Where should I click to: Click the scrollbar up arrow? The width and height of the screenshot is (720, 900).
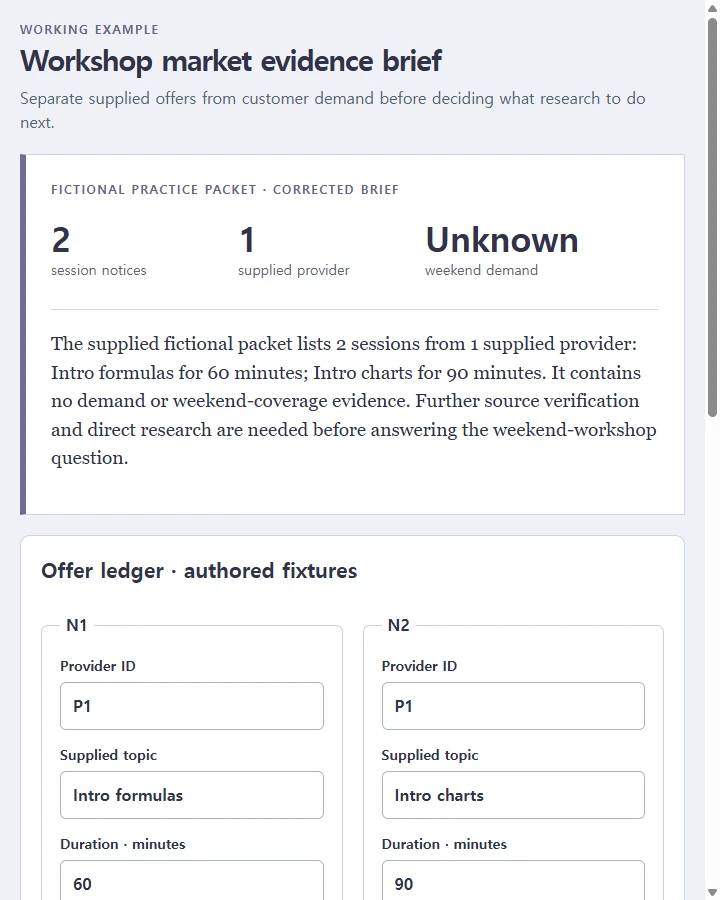pos(713,8)
